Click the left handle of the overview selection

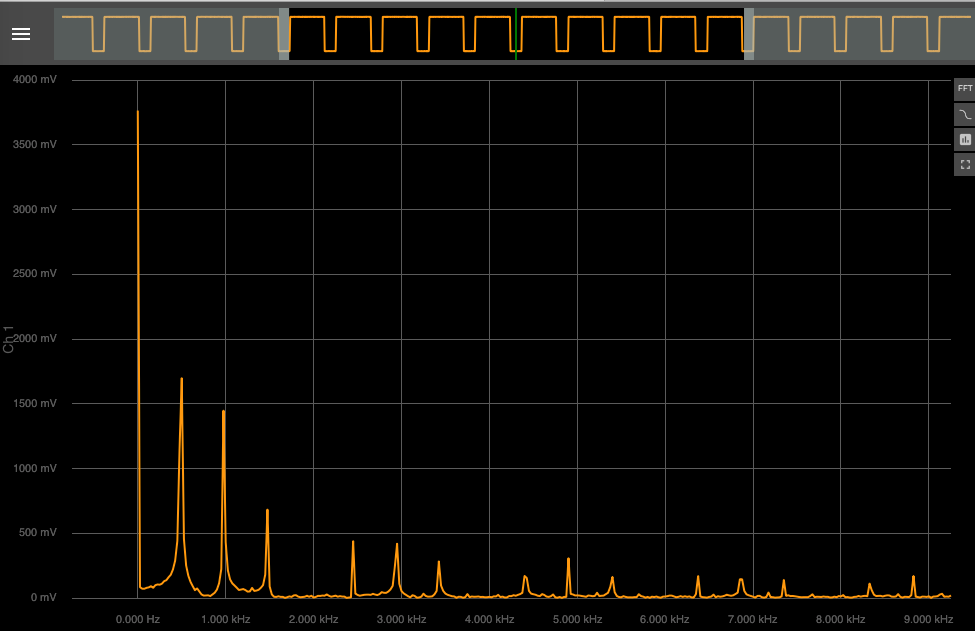(283, 33)
